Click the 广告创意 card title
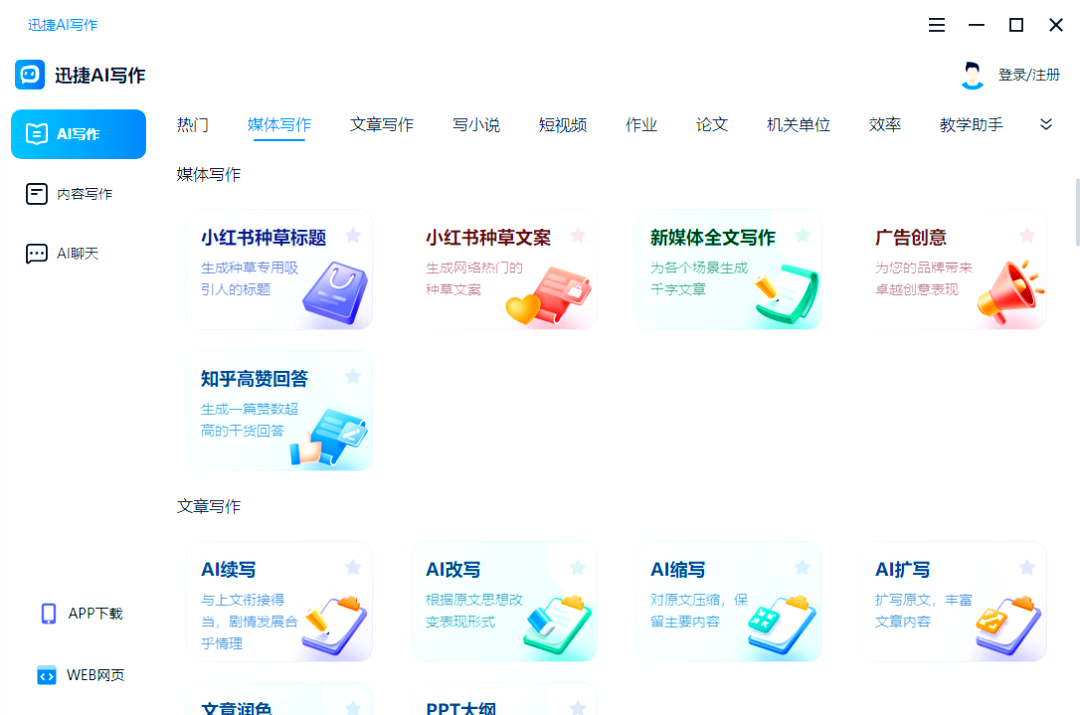The width and height of the screenshot is (1080, 715). coord(911,238)
